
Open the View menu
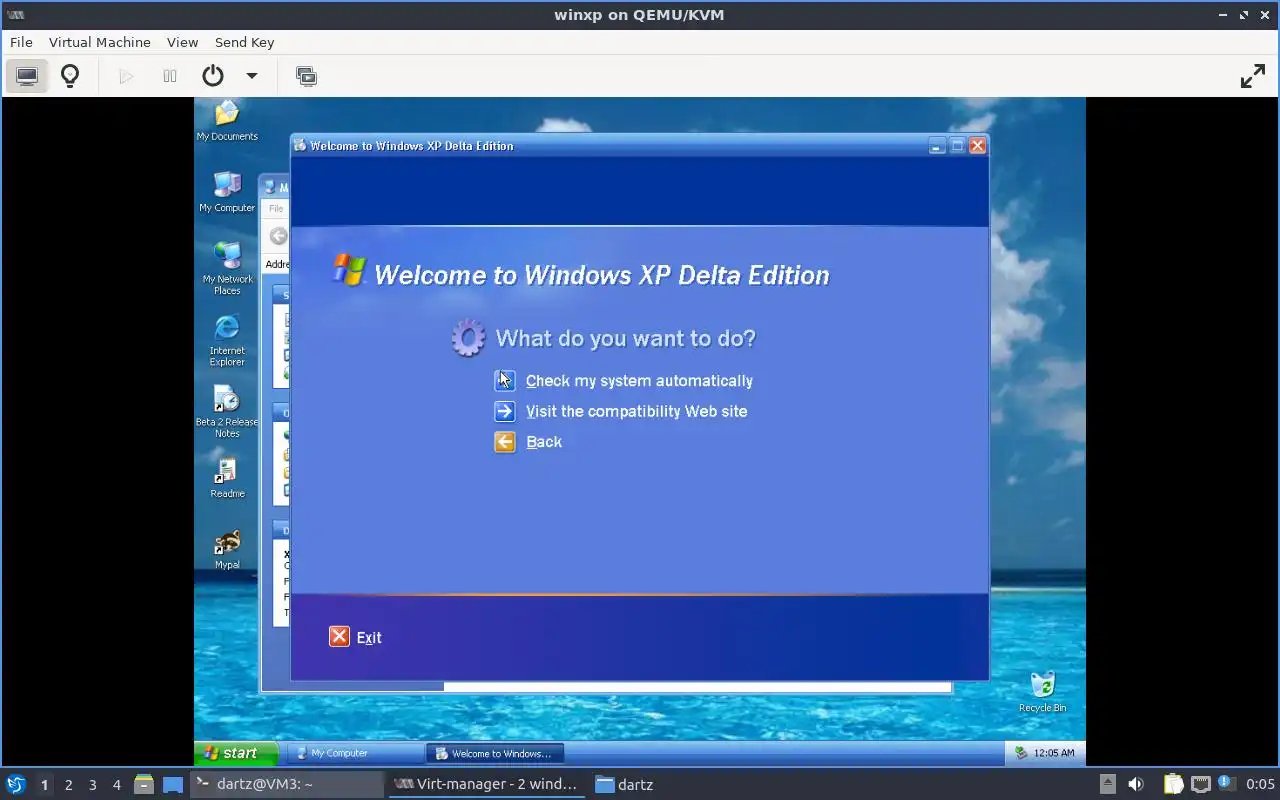(x=182, y=42)
